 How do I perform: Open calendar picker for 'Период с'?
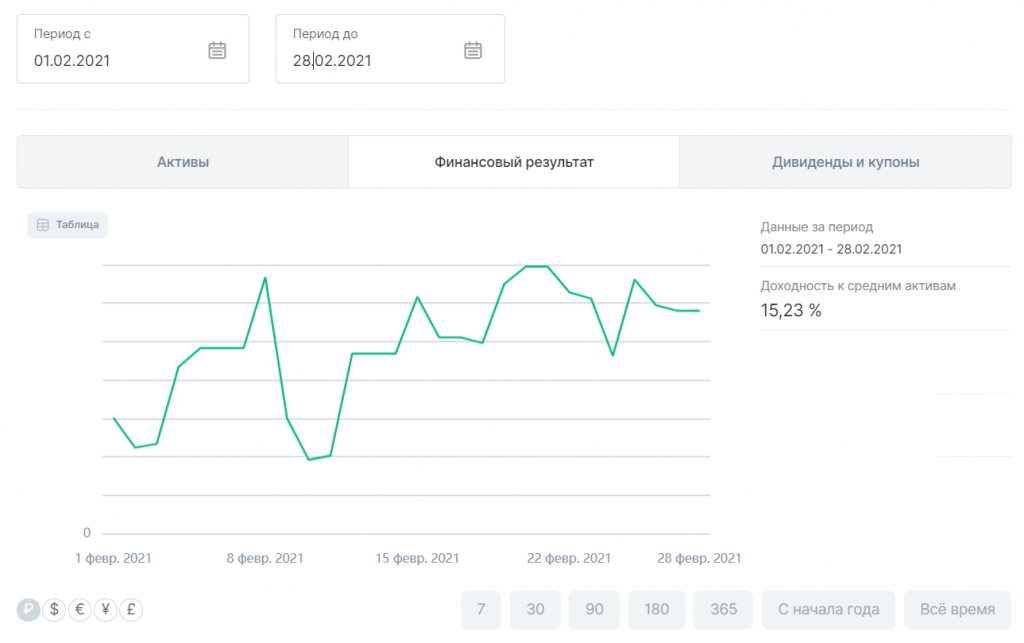point(217,50)
